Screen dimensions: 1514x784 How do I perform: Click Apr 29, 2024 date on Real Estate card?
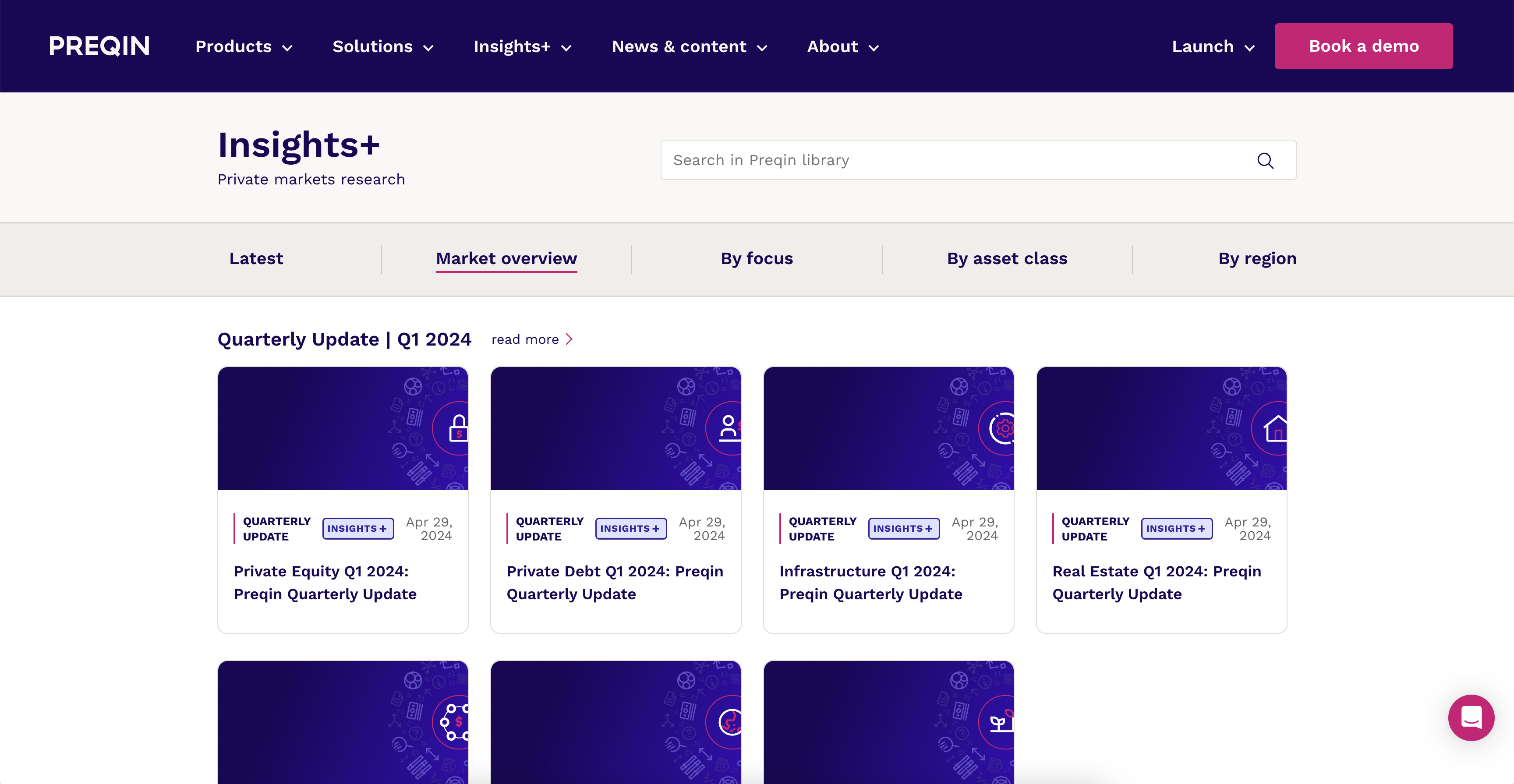coord(1248,529)
